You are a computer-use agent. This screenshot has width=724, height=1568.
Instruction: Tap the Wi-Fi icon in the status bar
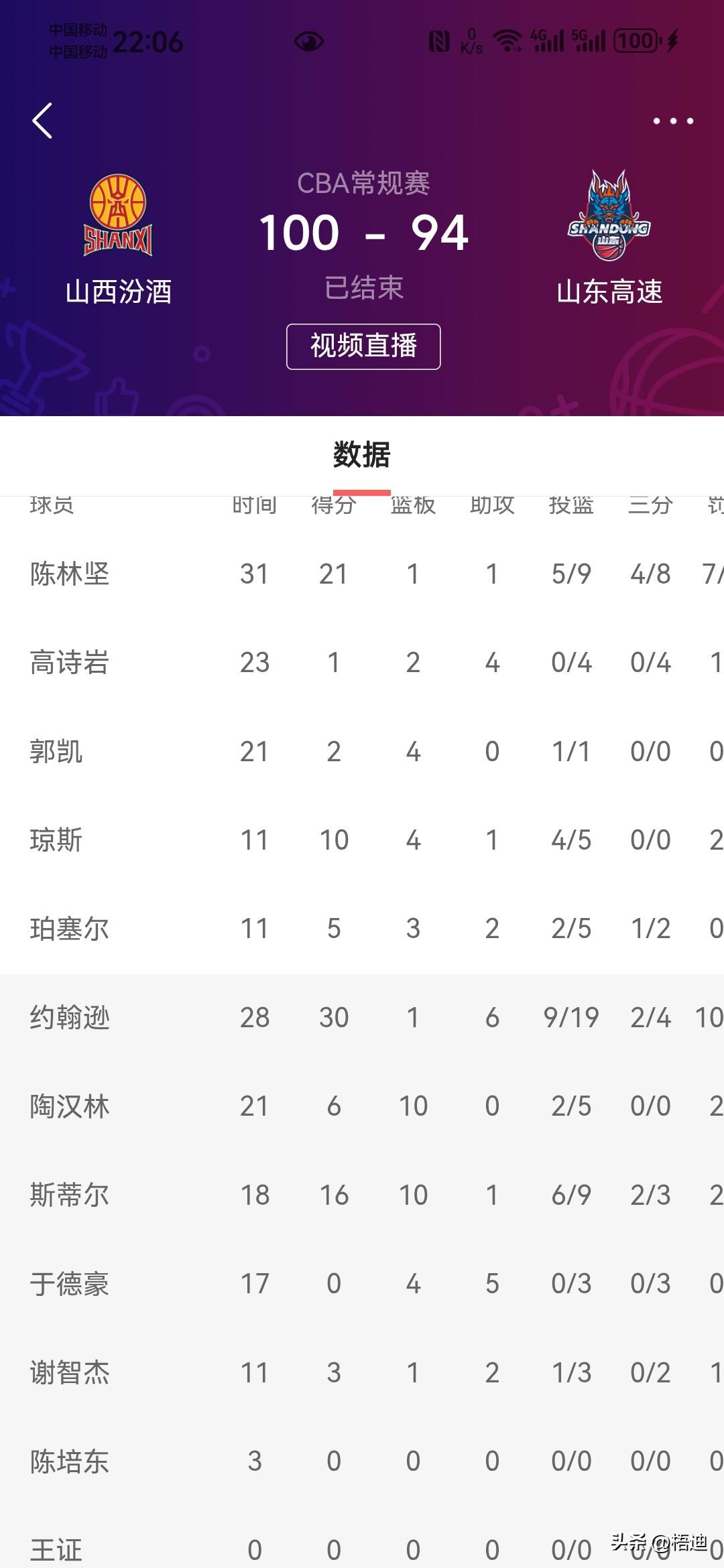tap(507, 40)
